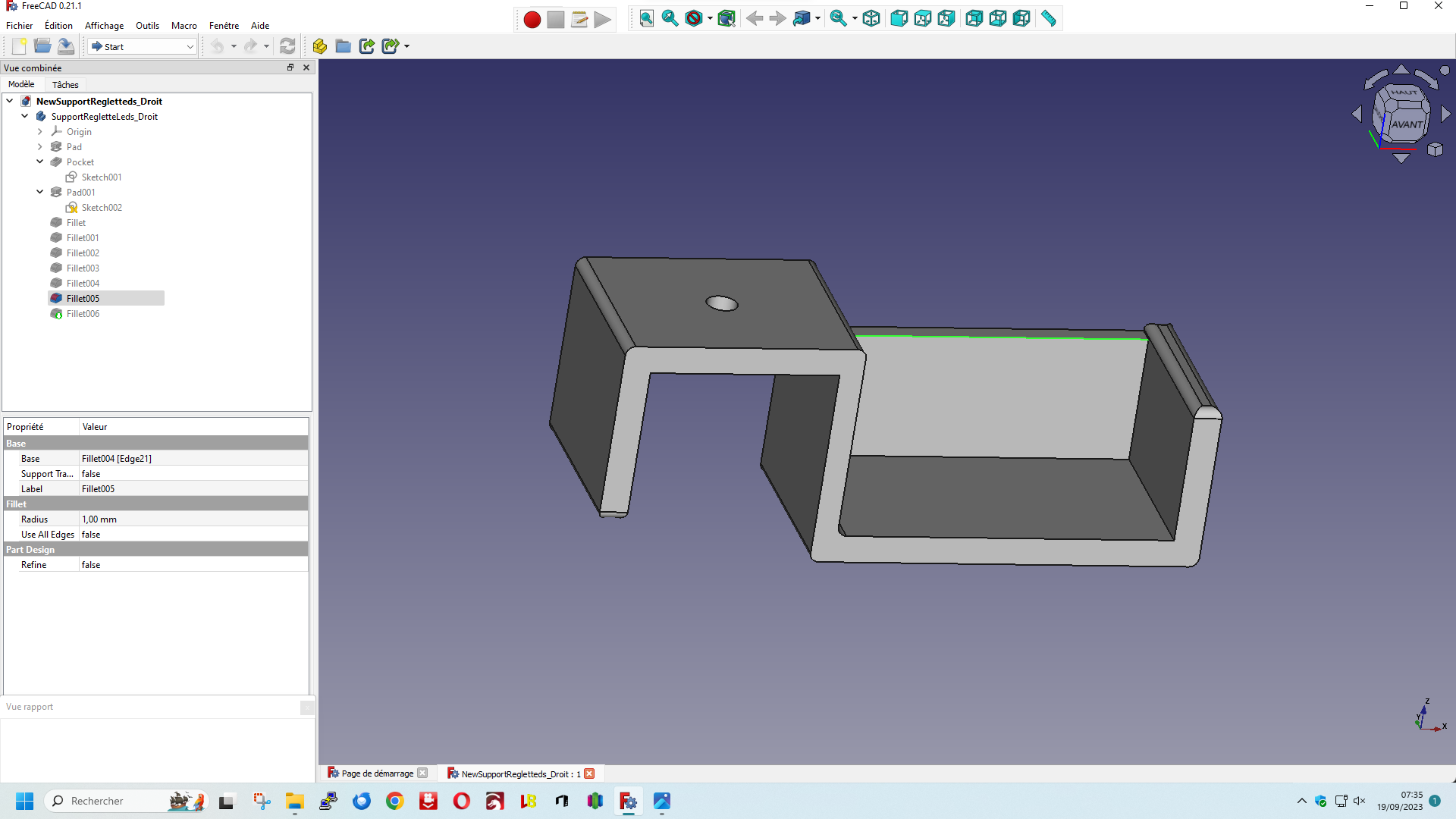
Task: Switch to isometric view icon
Action: point(871,19)
